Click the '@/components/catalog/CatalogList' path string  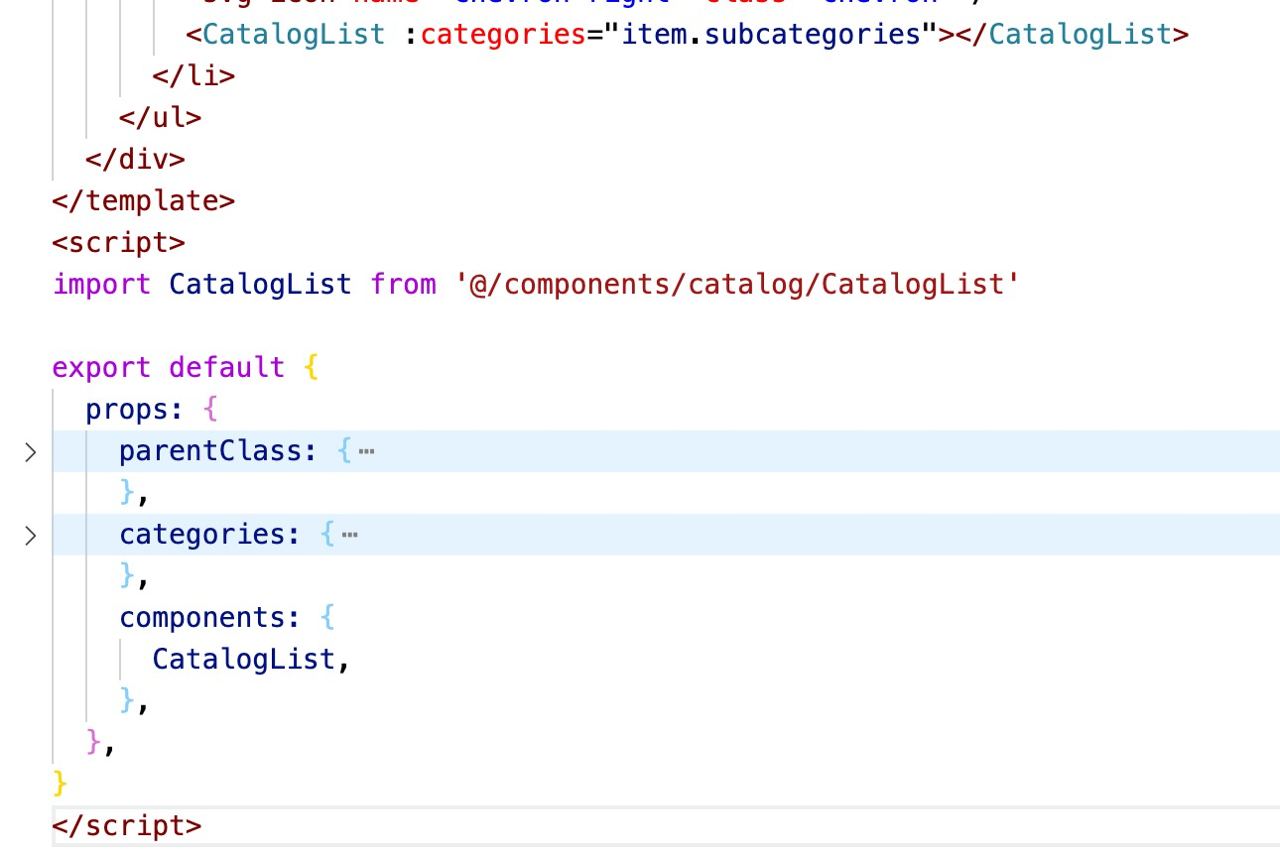(x=736, y=284)
